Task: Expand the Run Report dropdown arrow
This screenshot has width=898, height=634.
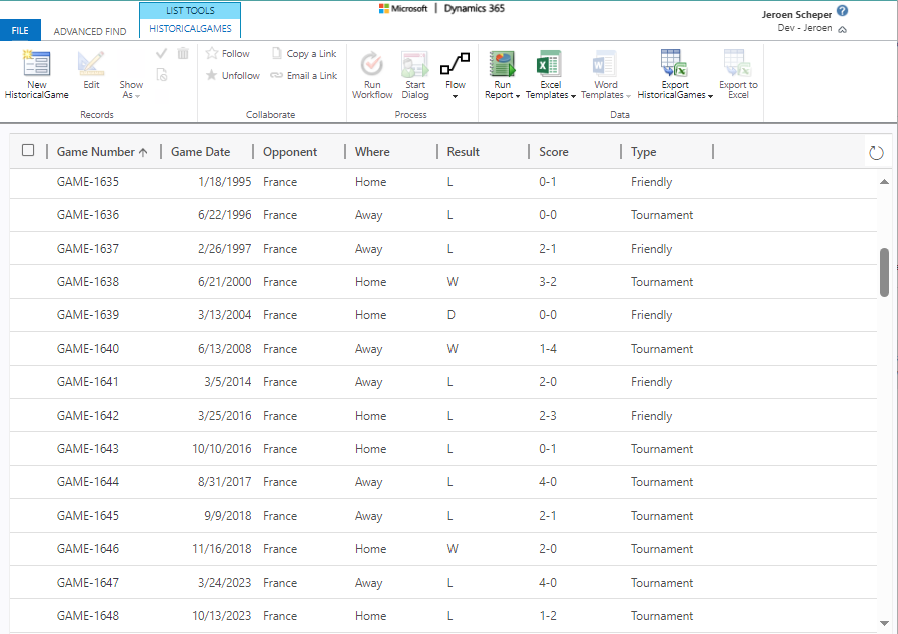Action: [x=518, y=96]
